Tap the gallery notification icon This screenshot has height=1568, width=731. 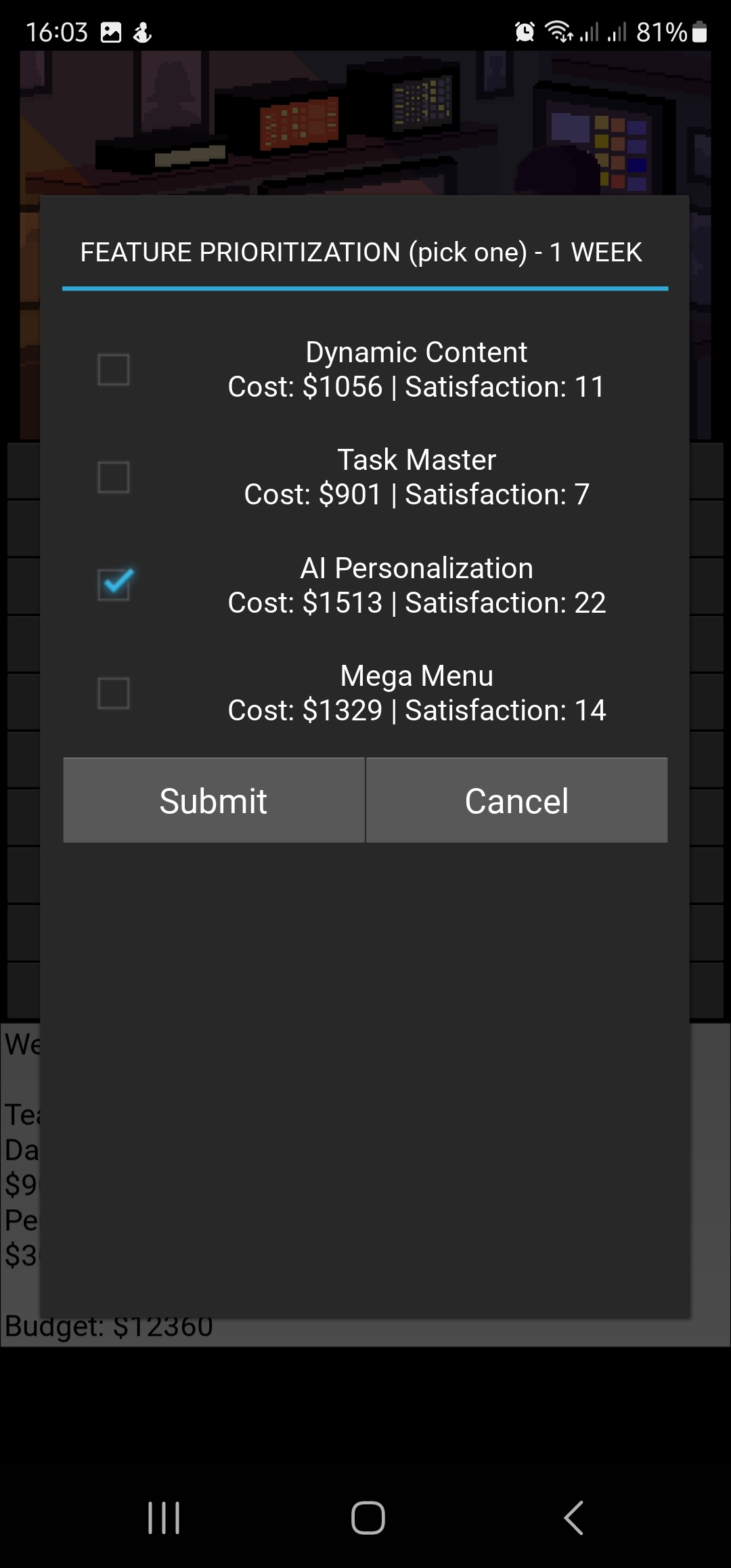pos(111,32)
